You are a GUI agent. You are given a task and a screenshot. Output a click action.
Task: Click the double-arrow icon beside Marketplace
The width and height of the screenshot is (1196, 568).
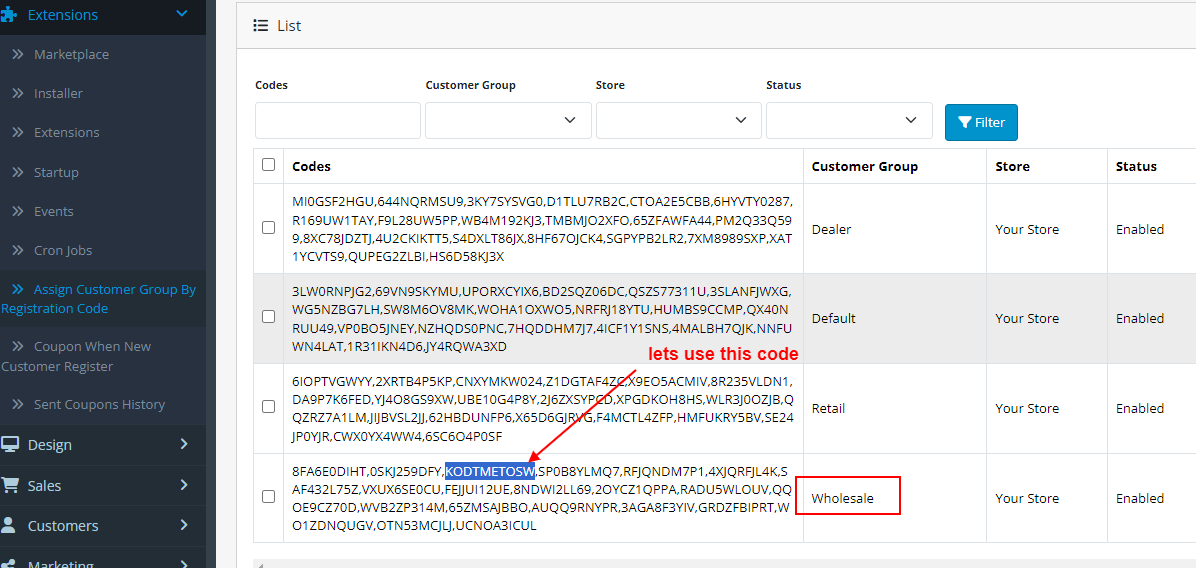(x=18, y=54)
